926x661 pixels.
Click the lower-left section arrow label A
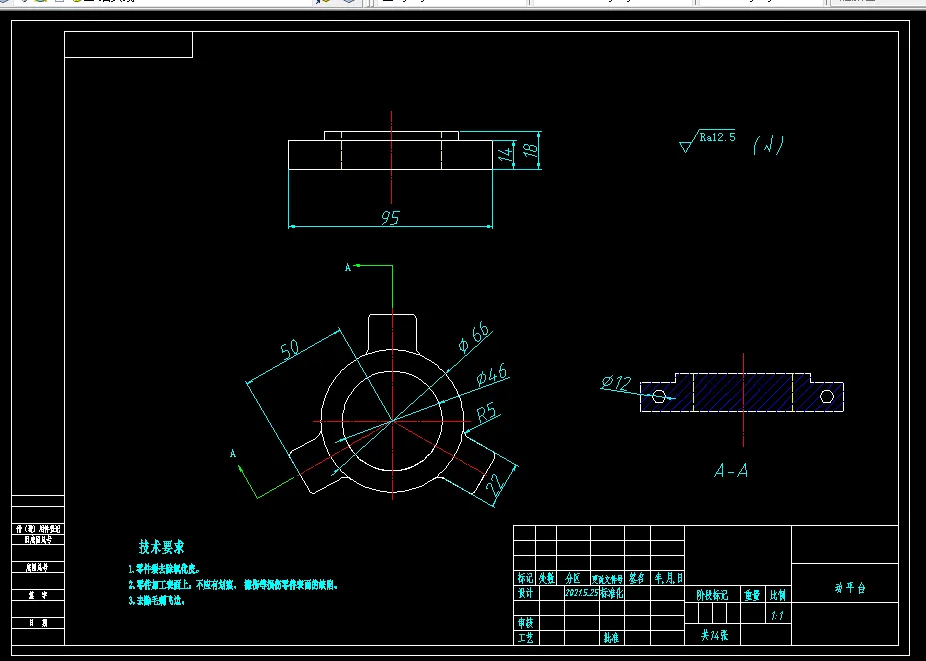point(233,454)
